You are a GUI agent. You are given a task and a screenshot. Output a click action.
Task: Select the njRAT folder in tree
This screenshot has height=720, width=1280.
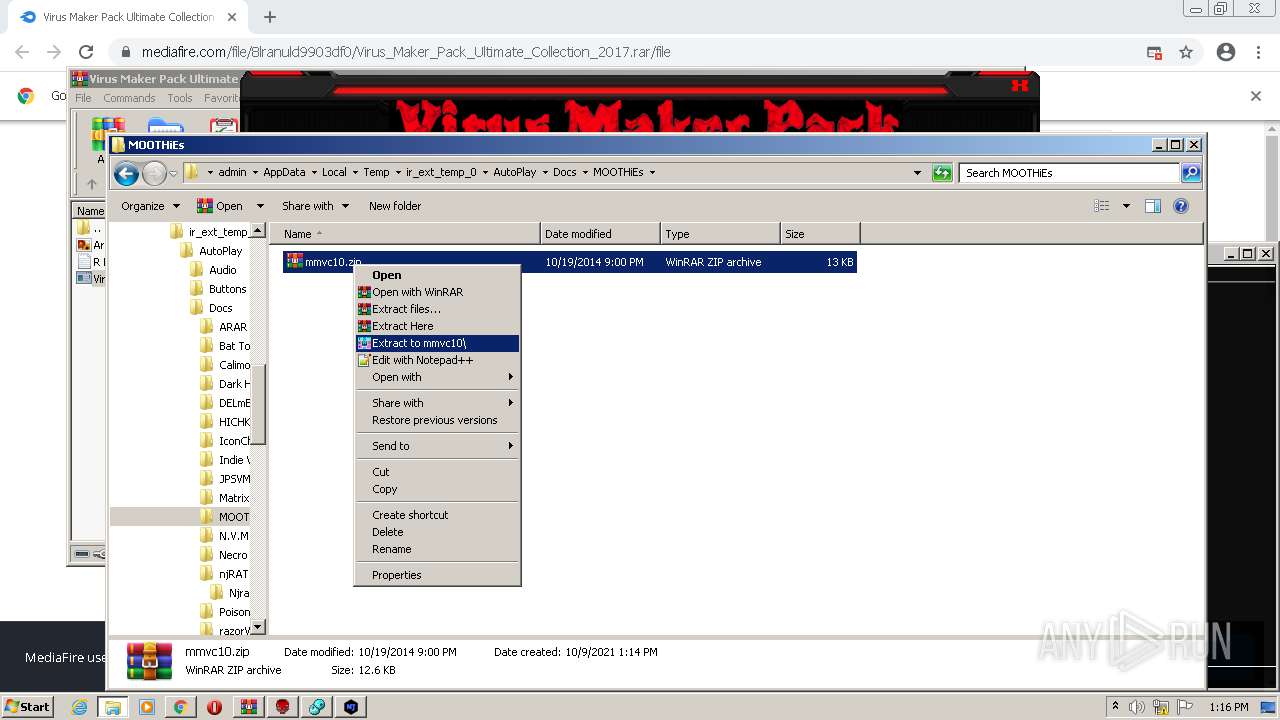[x=233, y=574]
